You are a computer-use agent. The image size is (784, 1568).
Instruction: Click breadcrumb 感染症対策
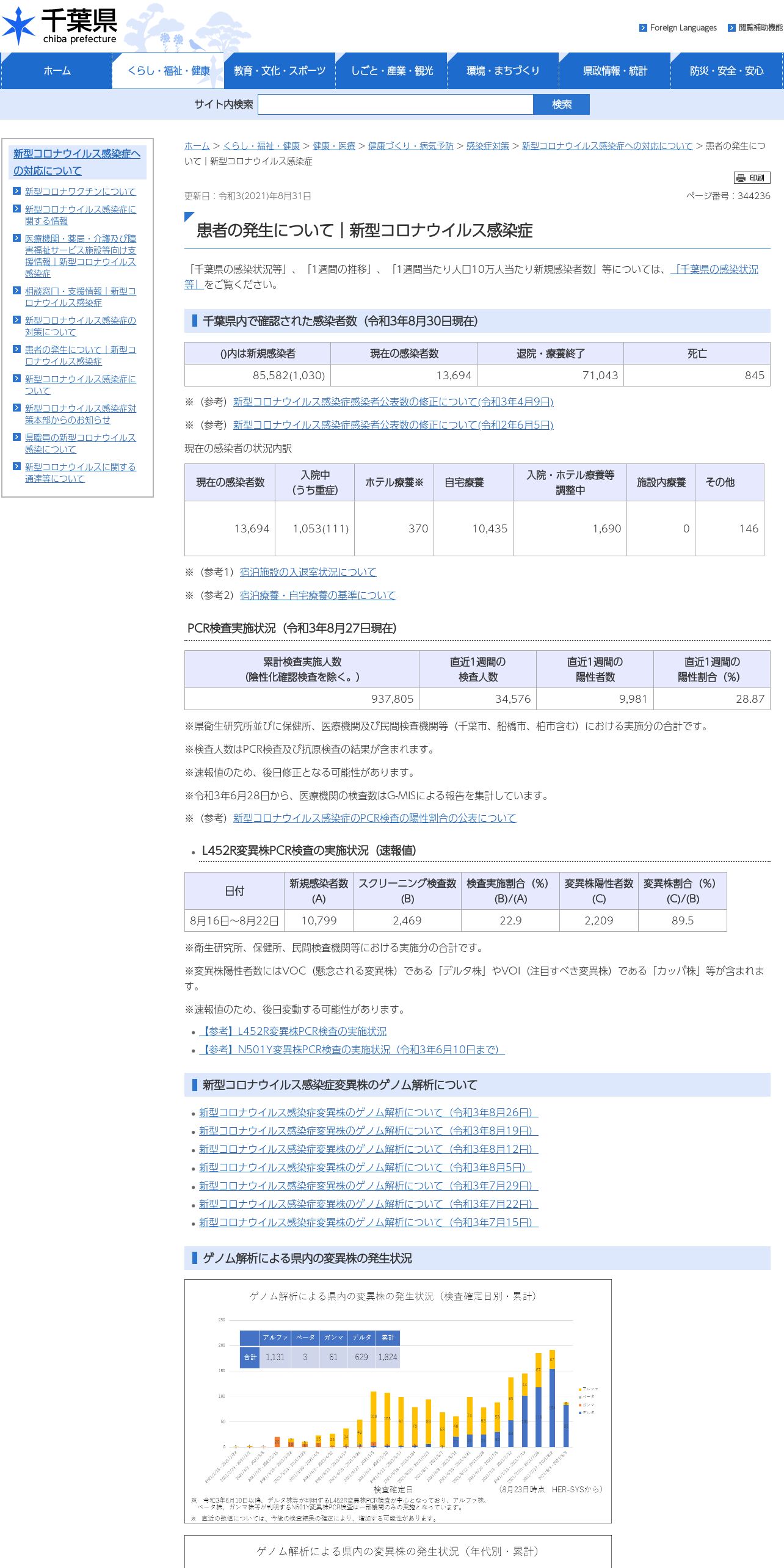[488, 146]
